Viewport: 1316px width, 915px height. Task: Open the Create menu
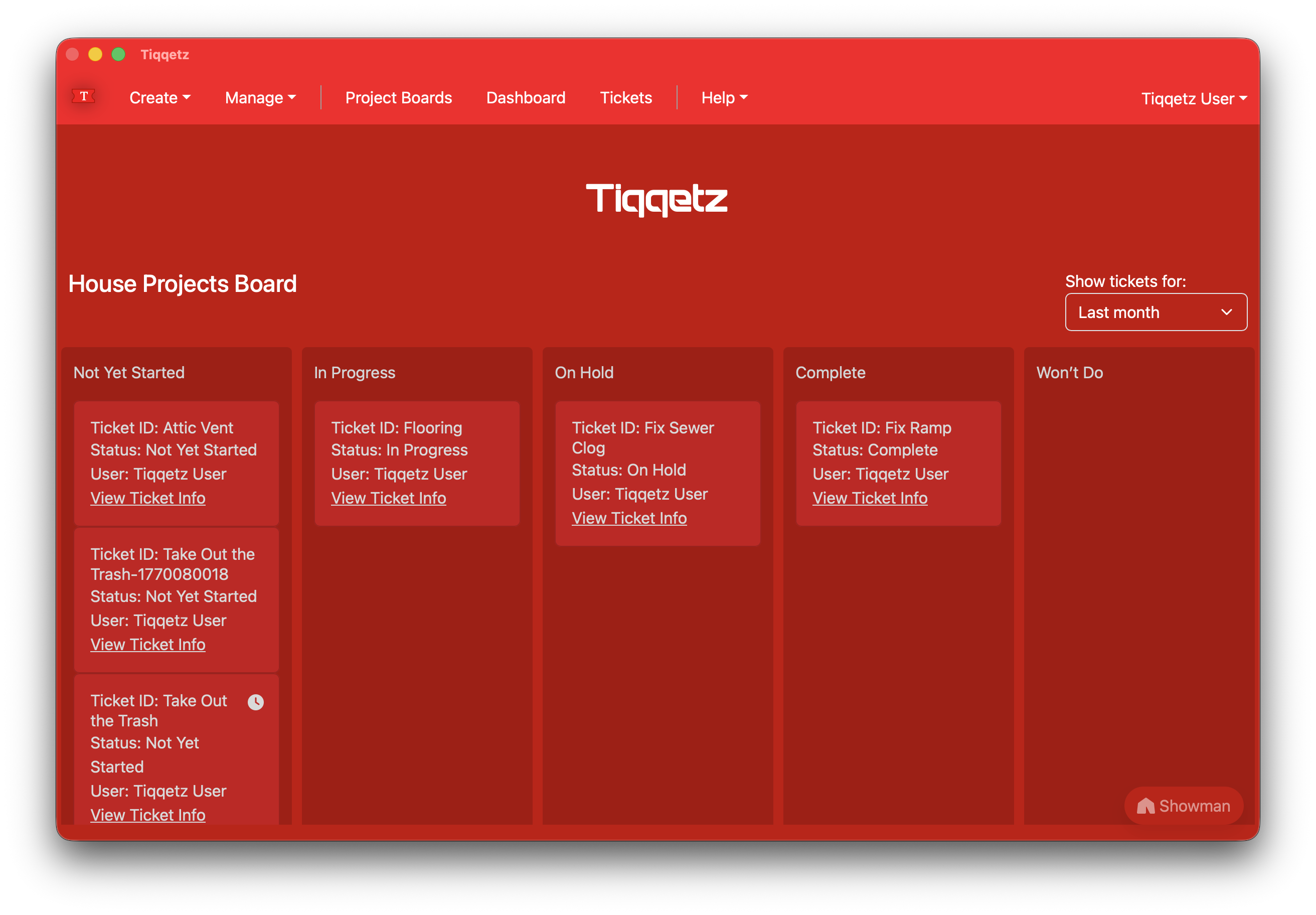point(160,97)
